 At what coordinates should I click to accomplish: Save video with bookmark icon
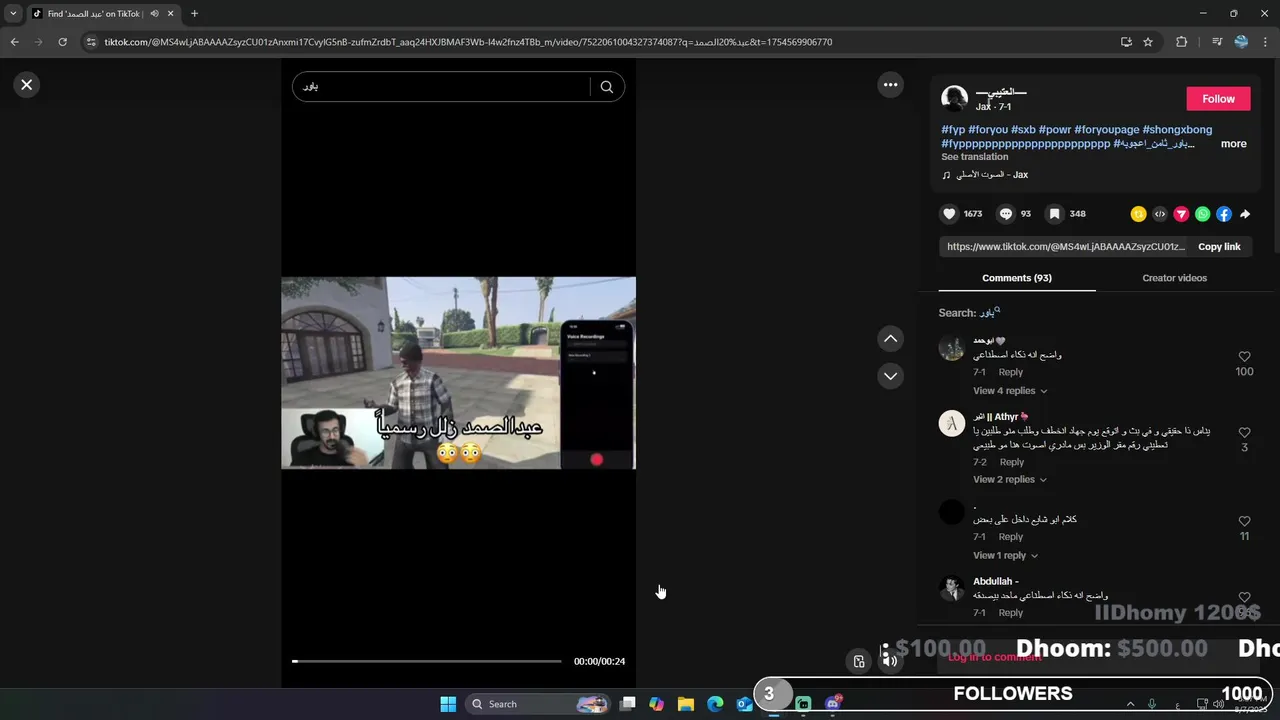(x=1054, y=214)
